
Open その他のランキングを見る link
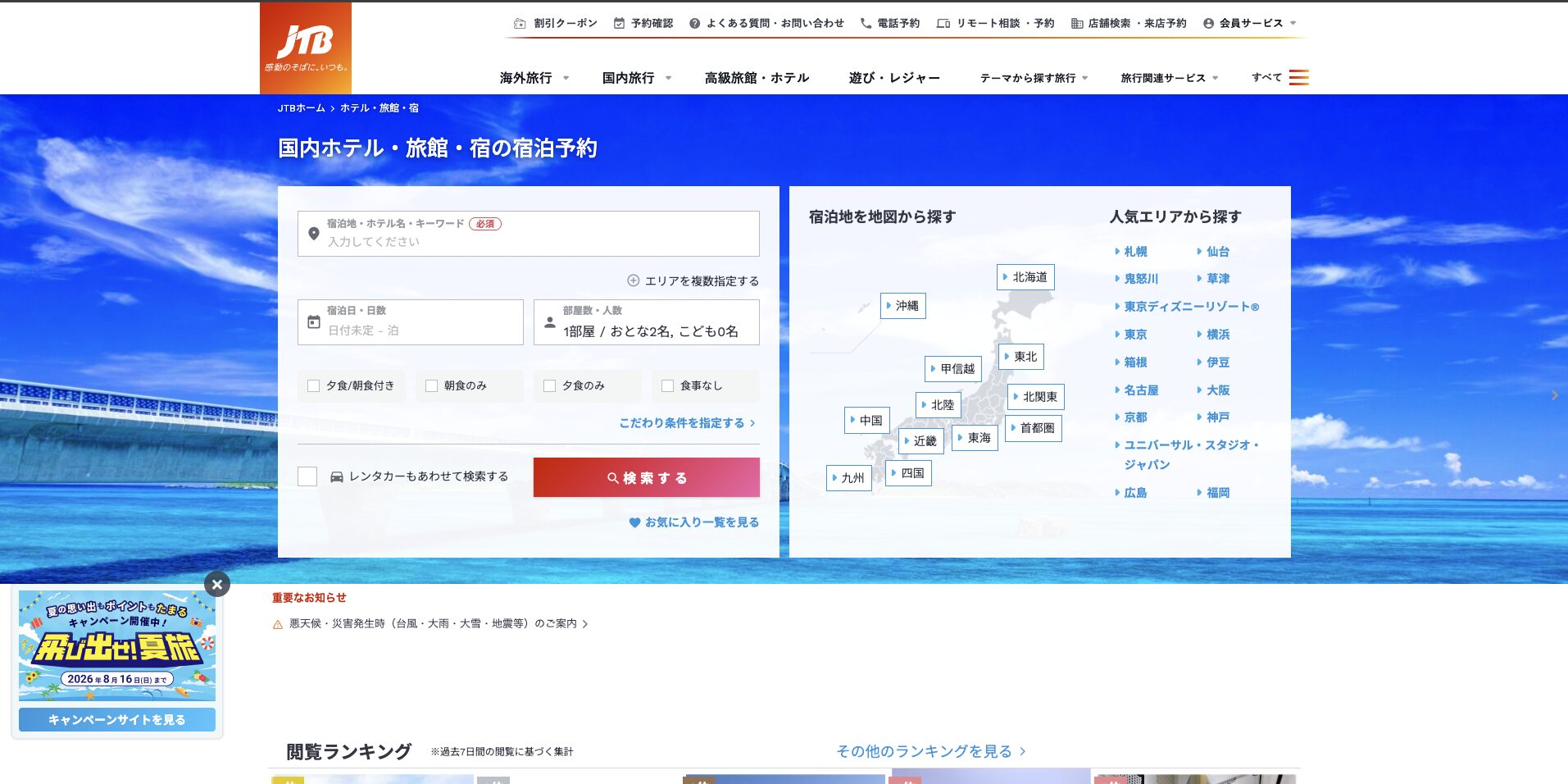[x=931, y=751]
